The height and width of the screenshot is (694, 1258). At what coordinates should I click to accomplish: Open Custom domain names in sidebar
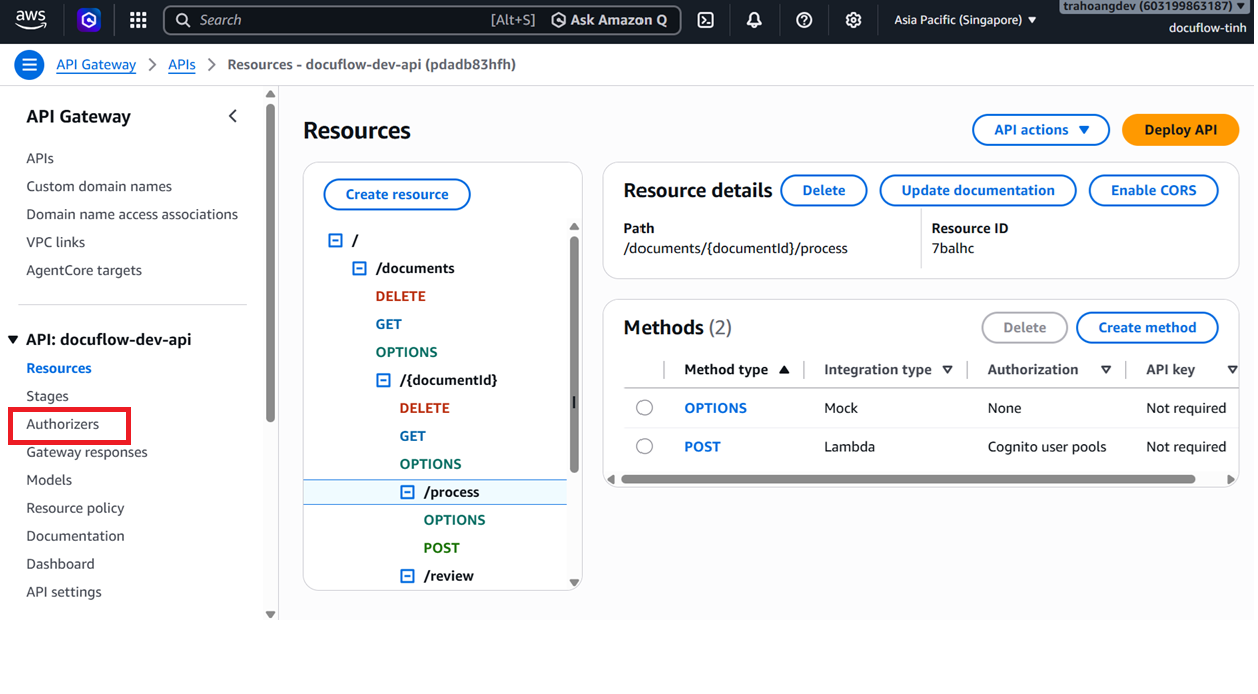coord(99,186)
